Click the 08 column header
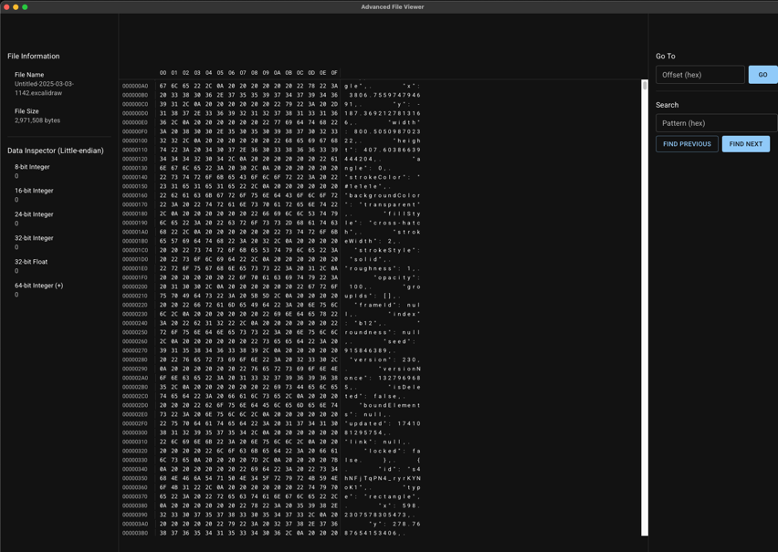Viewport: 778px width, 552px height. tap(254, 73)
